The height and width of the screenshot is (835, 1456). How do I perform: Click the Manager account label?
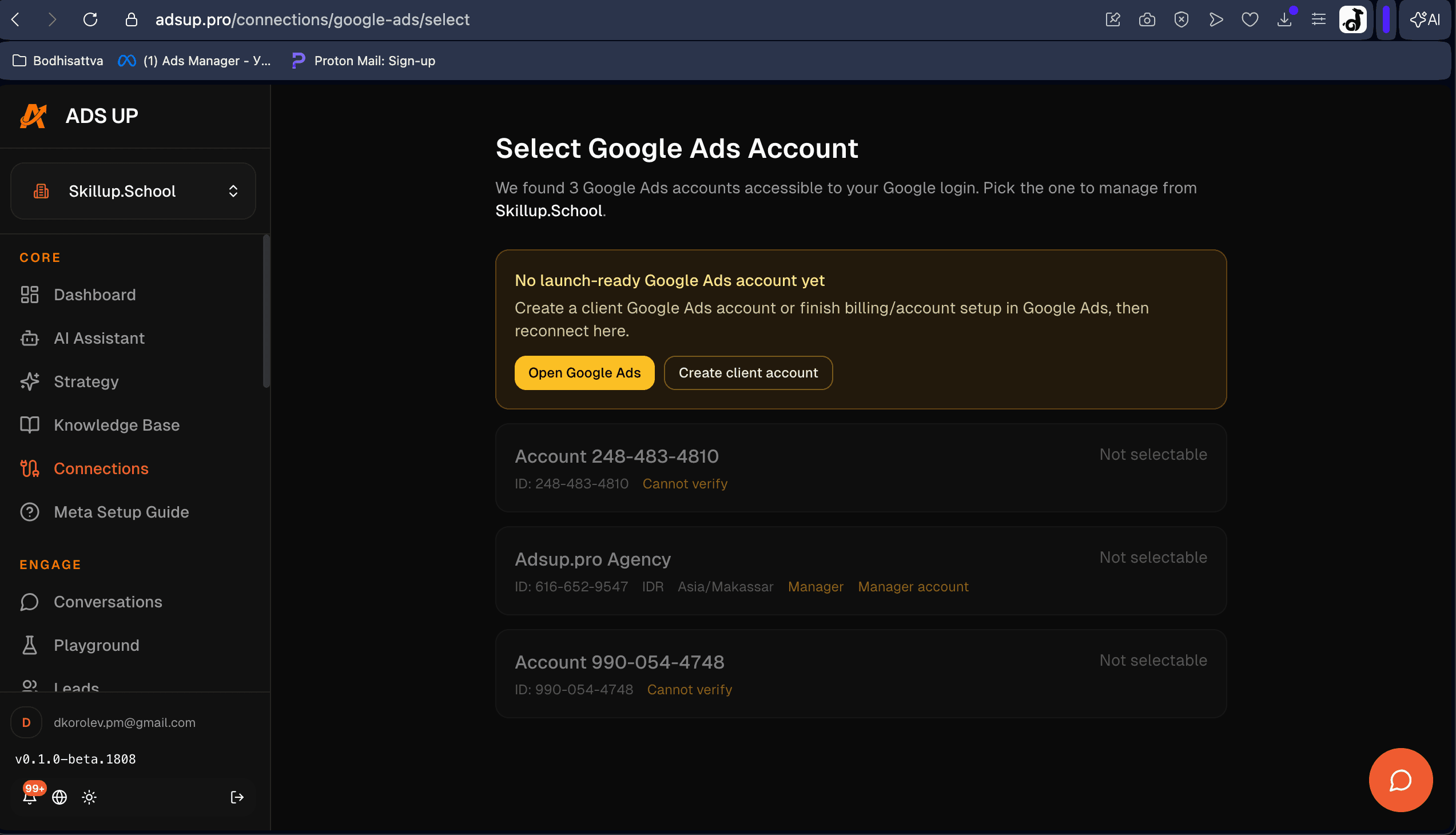[x=913, y=587]
